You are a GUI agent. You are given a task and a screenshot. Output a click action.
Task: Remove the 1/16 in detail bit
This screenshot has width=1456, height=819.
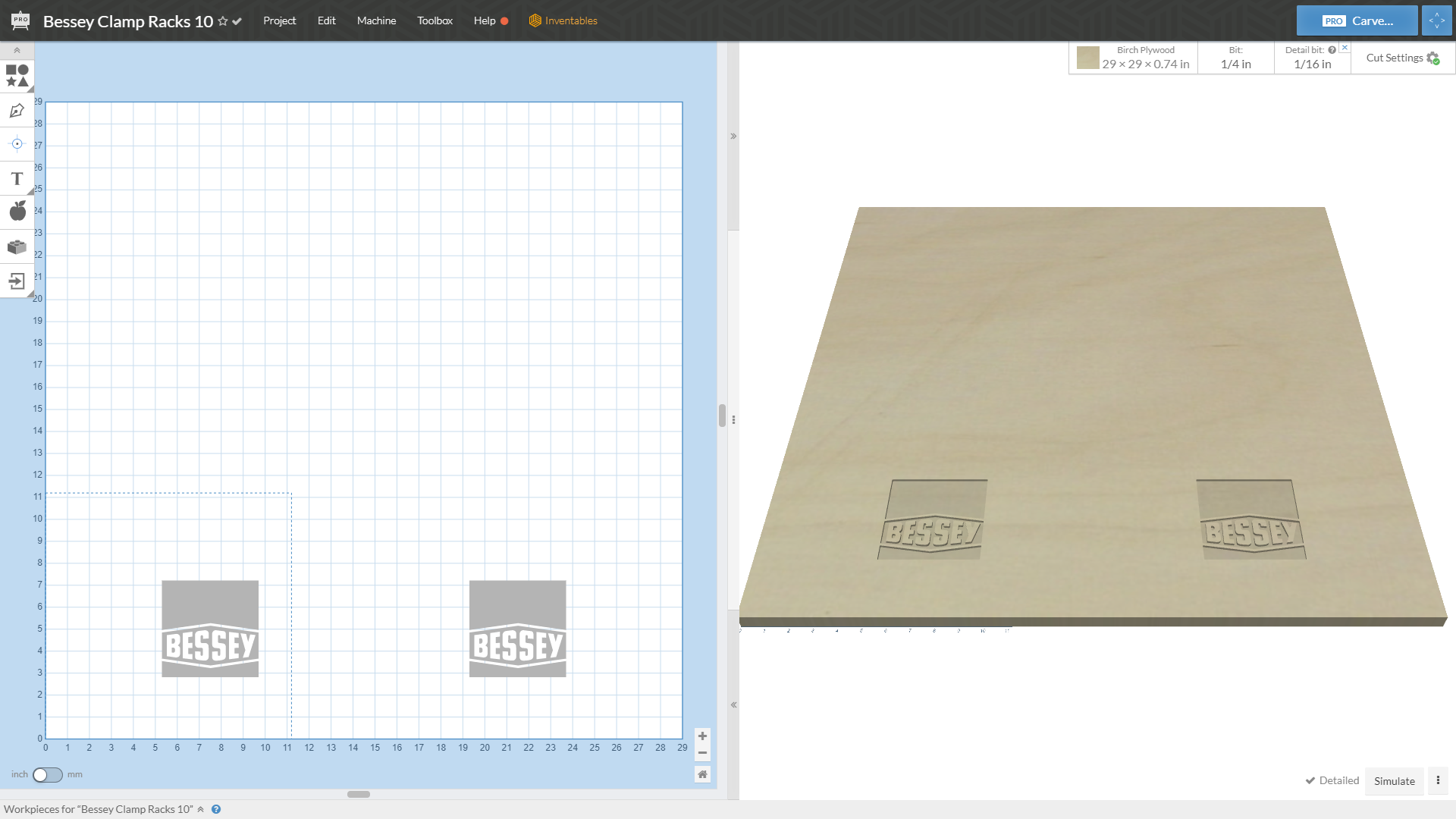tap(1345, 48)
